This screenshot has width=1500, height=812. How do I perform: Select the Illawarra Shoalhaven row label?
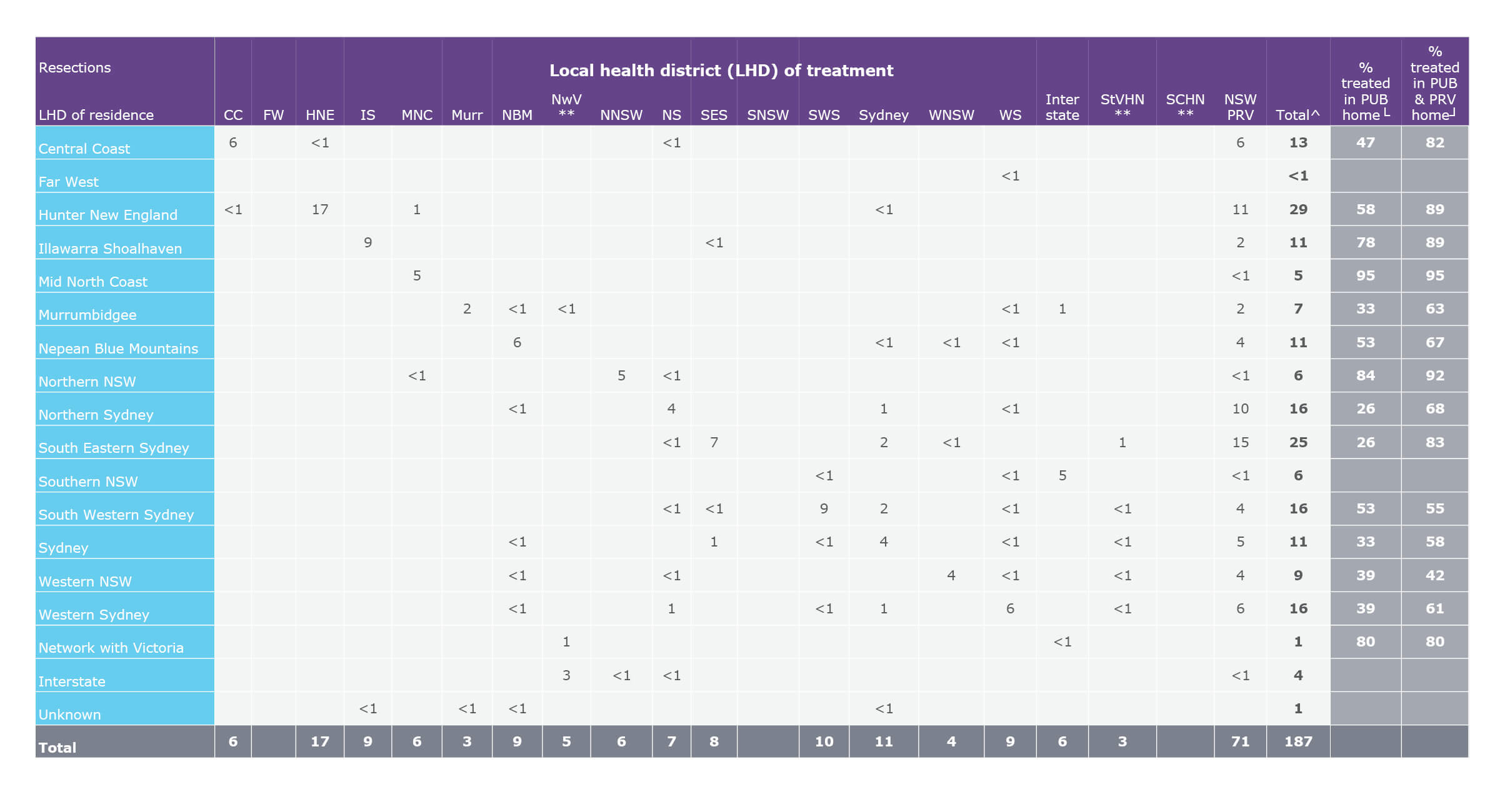point(110,249)
